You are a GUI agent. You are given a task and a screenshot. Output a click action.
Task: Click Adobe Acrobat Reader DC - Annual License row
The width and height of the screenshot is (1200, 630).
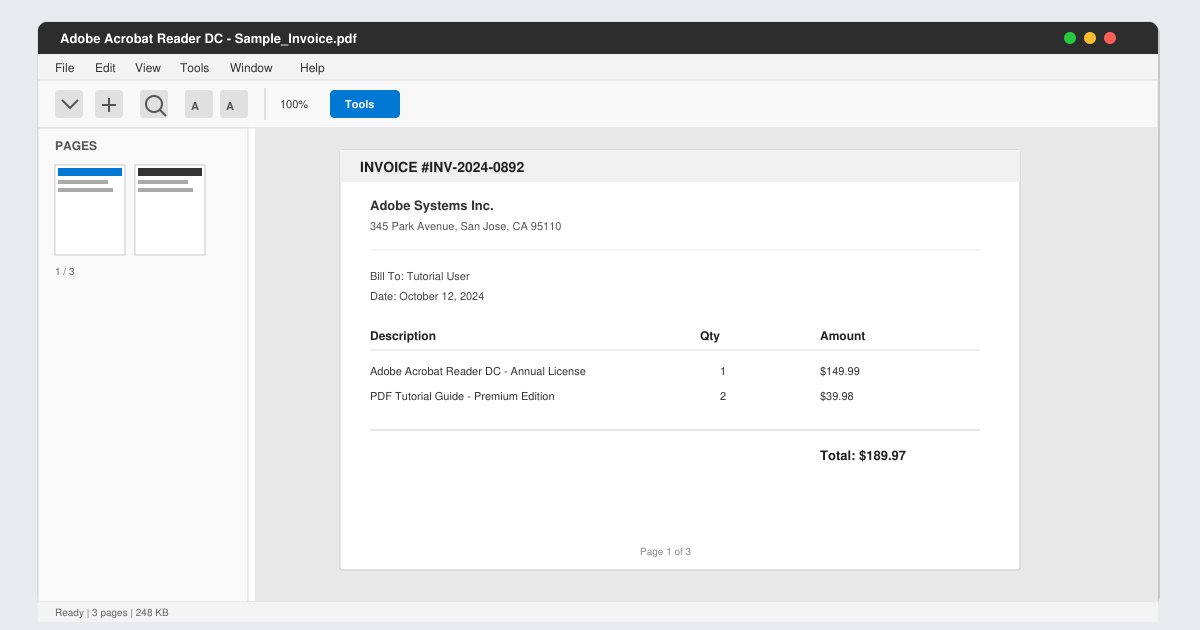click(478, 371)
